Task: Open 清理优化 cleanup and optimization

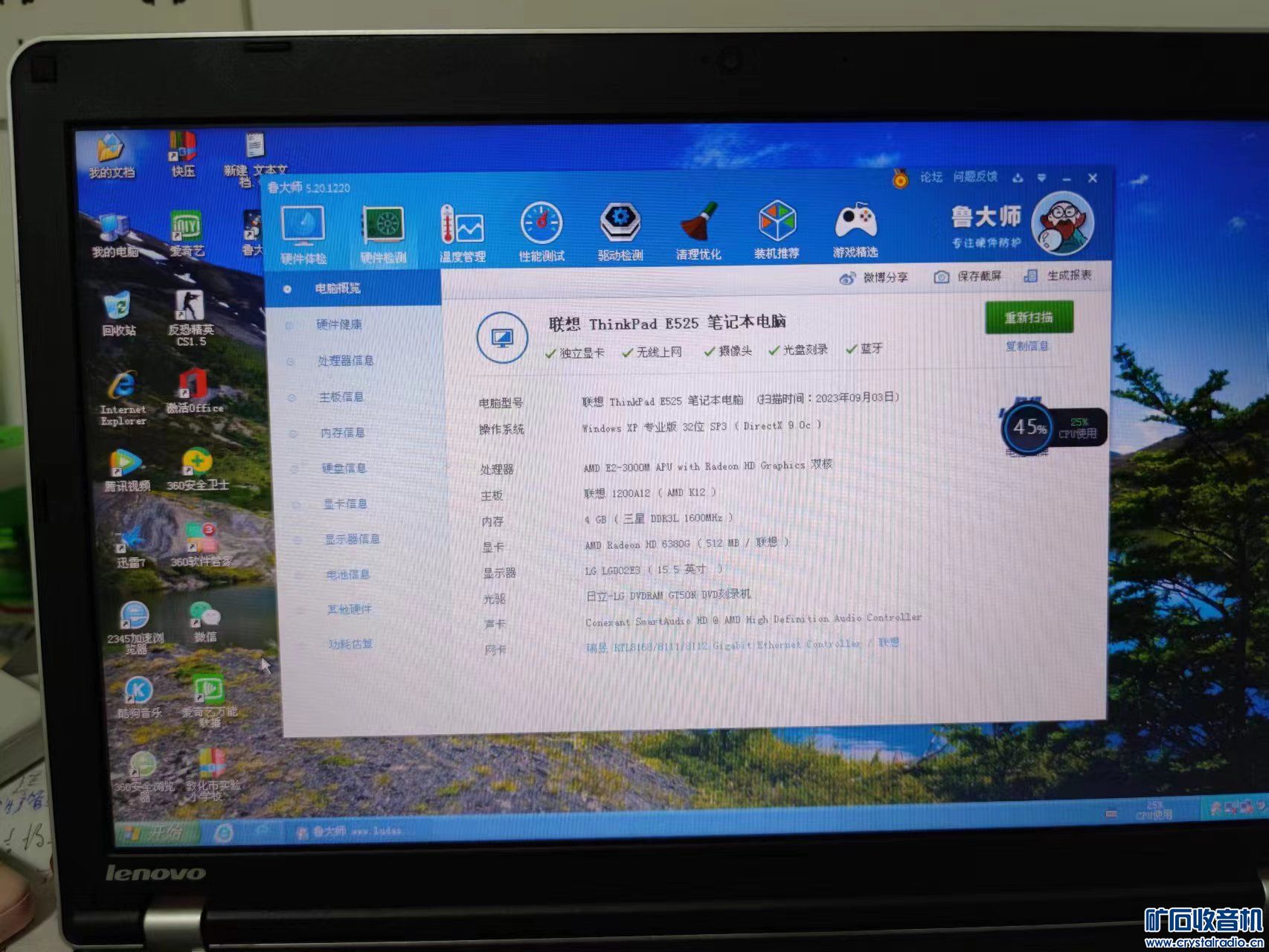Action: (698, 231)
